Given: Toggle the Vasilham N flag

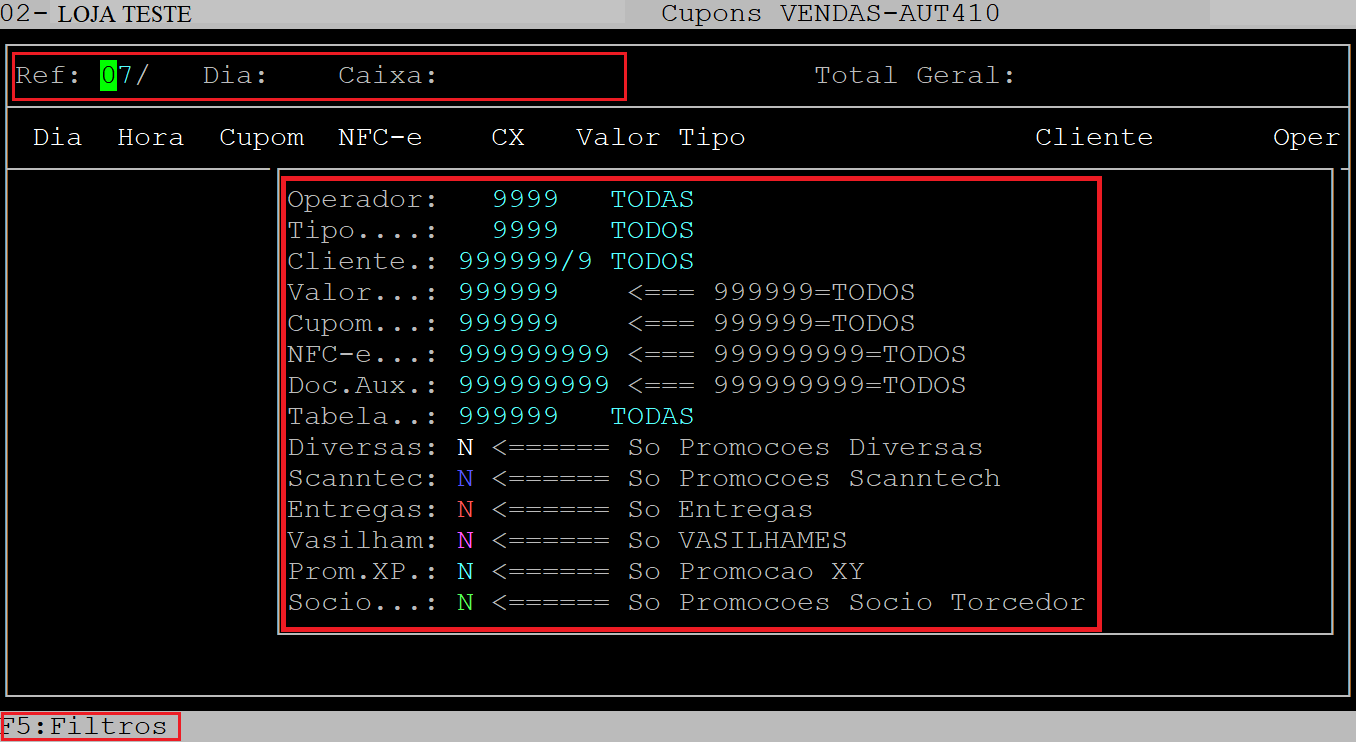Looking at the screenshot, I should [x=465, y=540].
